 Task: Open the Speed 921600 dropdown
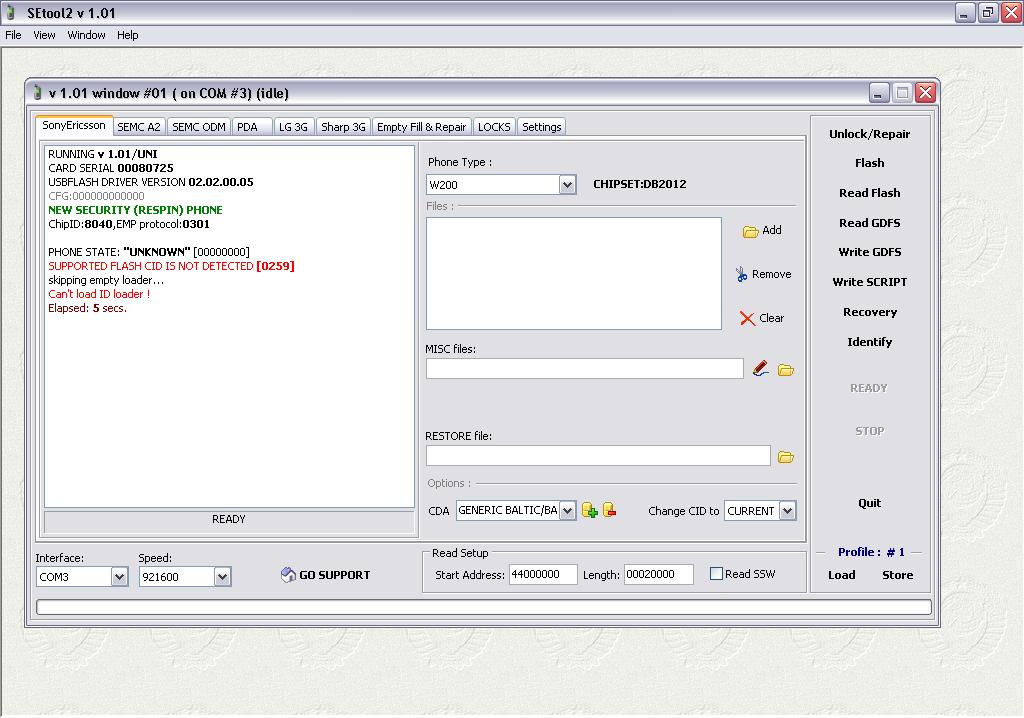click(222, 577)
